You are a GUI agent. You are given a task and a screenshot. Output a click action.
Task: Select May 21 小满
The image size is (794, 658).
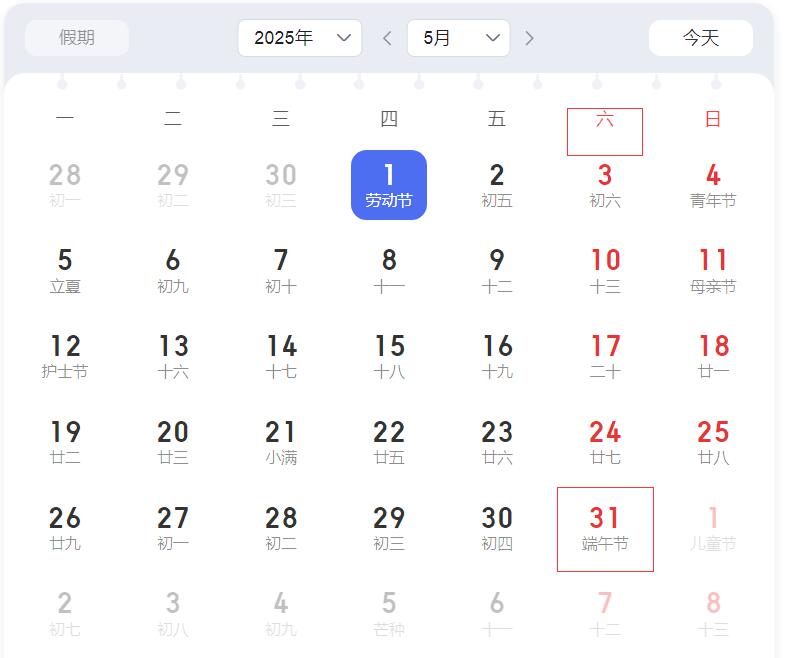[281, 442]
